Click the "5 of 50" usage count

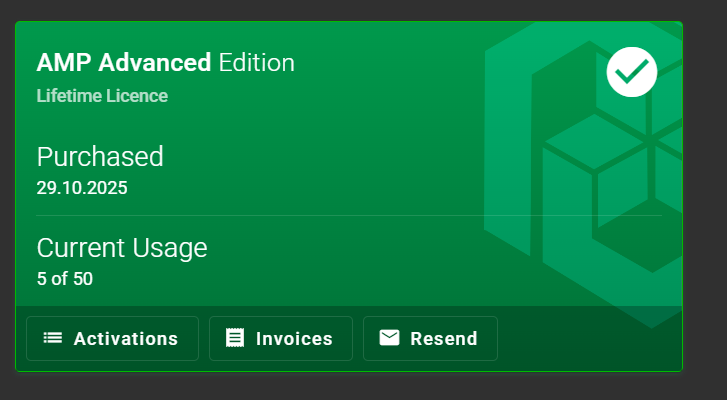(65, 279)
